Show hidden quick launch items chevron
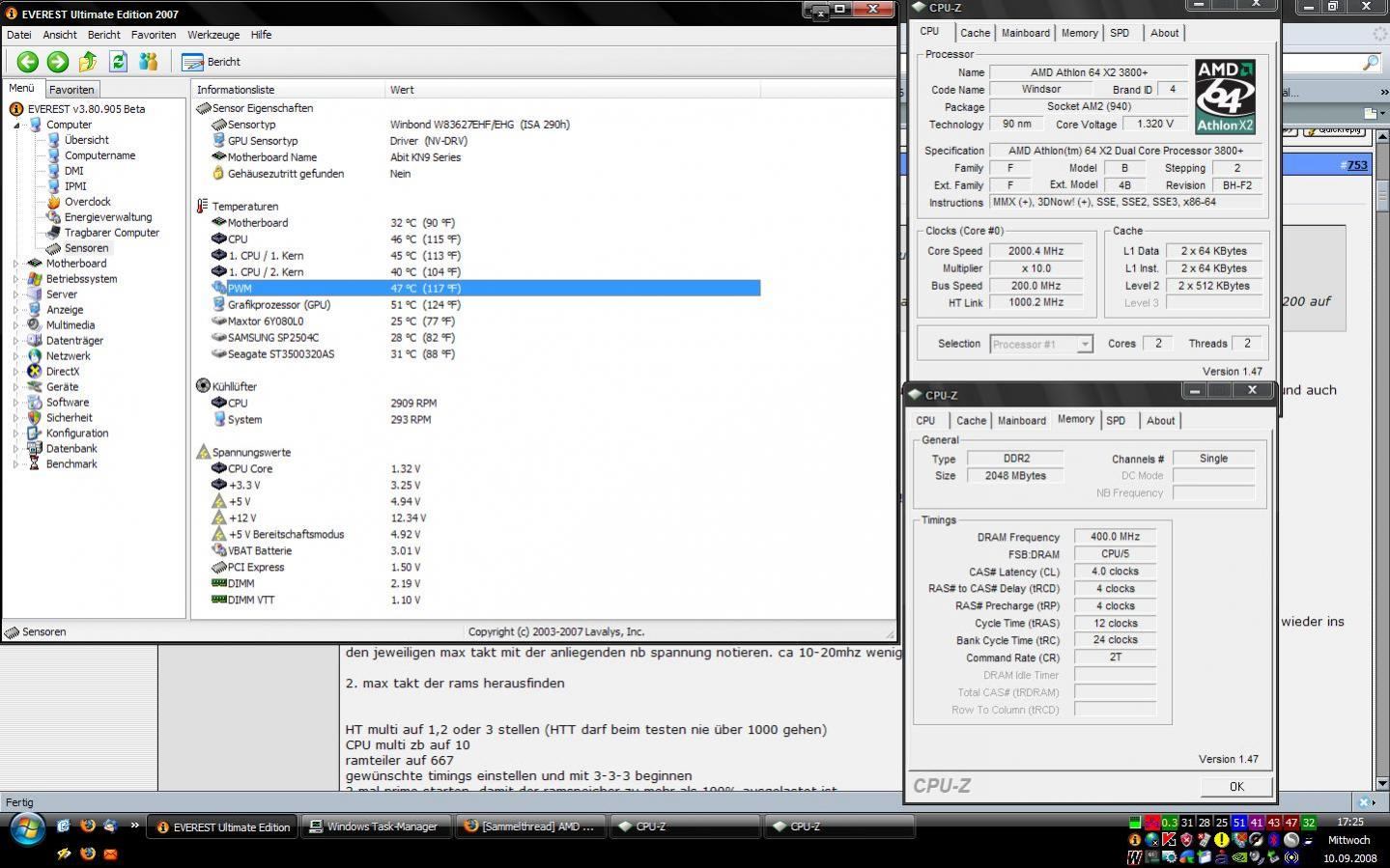 134,826
